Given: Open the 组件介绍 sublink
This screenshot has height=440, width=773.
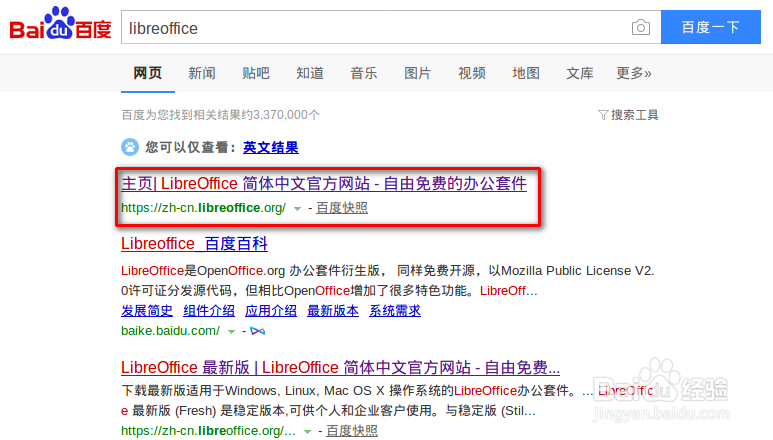Looking at the screenshot, I should click(209, 310).
